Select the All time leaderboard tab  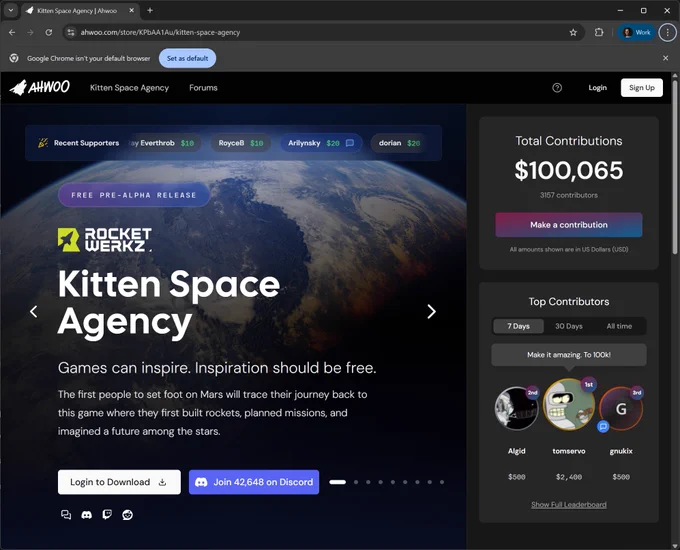point(619,326)
